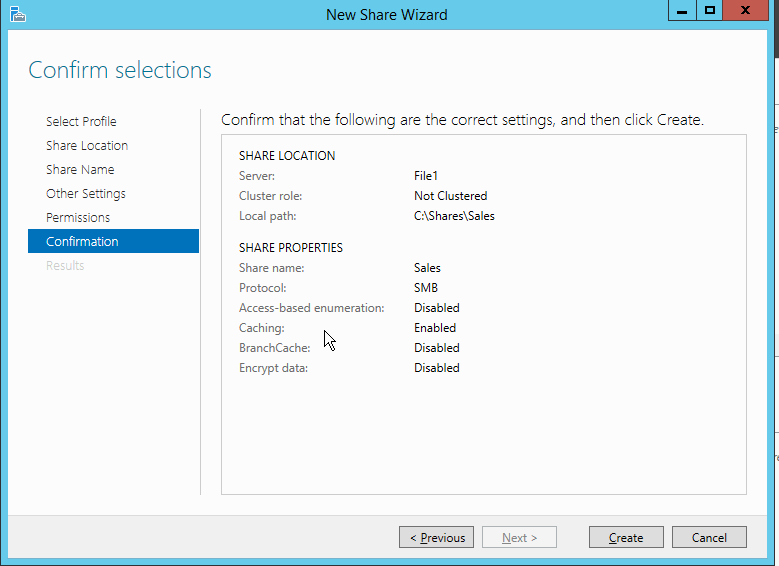Jump to the Share Name step
The image size is (779, 566).
[x=80, y=169]
